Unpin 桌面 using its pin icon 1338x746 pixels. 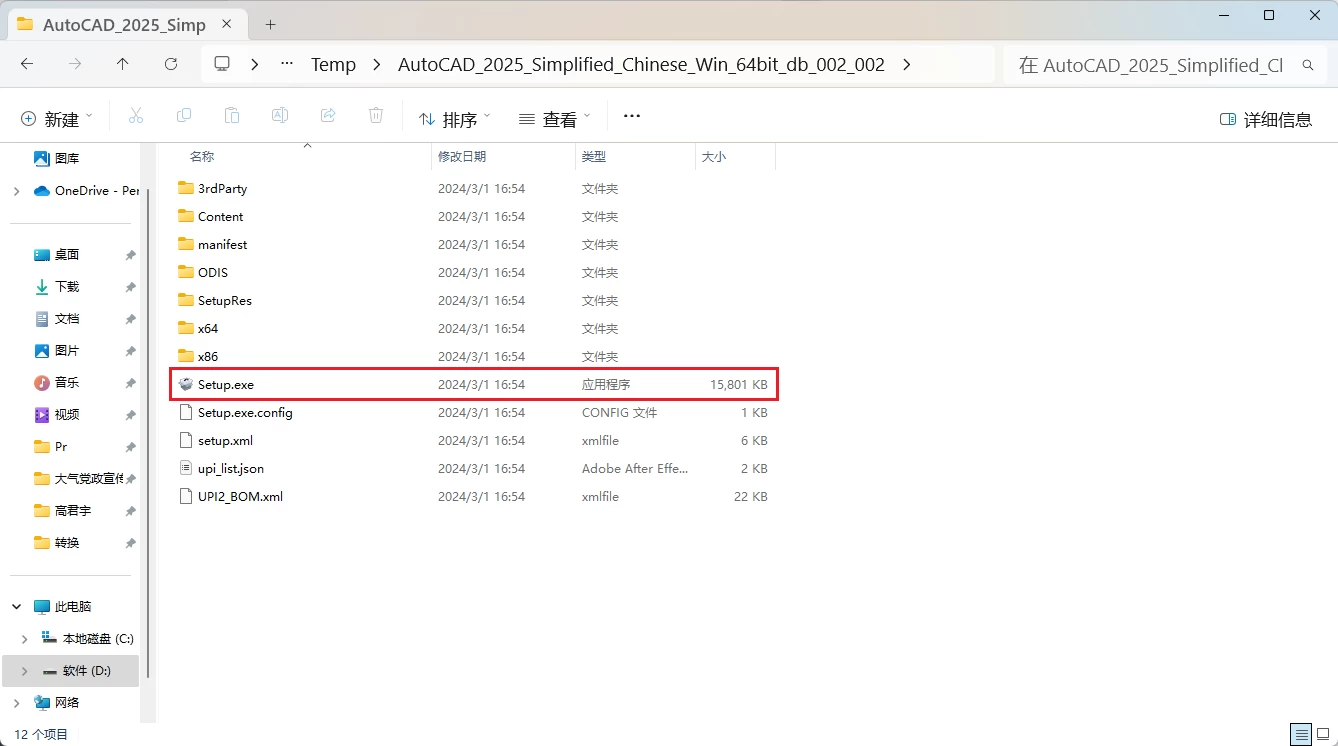[x=130, y=255]
